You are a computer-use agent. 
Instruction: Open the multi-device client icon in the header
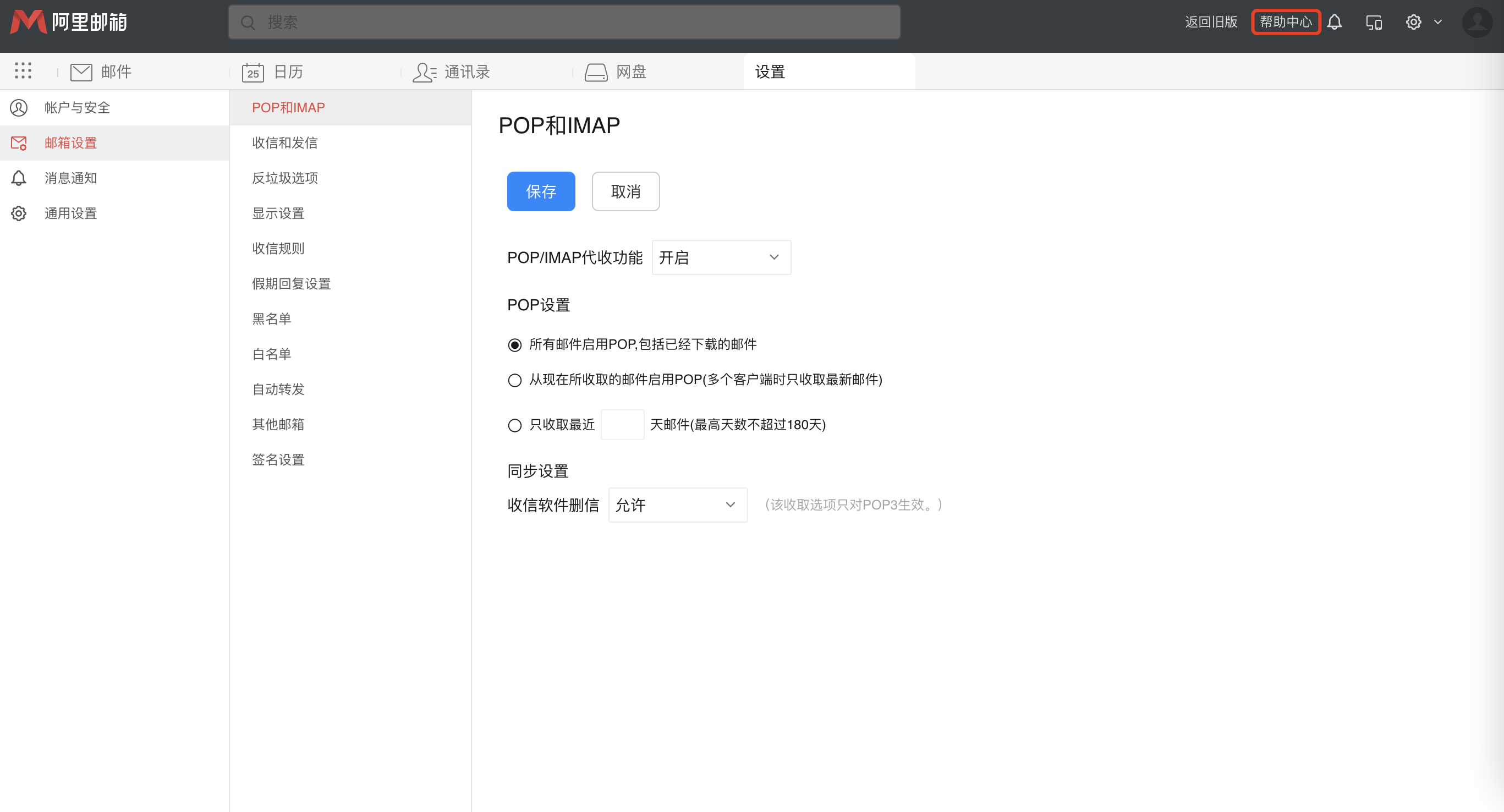point(1374,22)
